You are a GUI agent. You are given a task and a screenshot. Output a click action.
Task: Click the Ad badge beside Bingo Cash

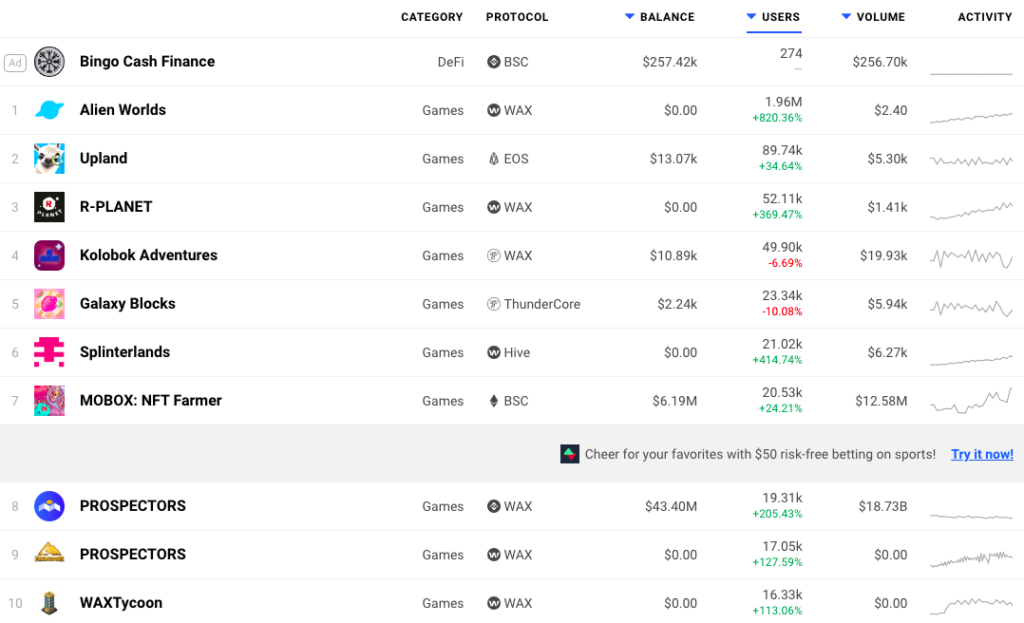[15, 62]
